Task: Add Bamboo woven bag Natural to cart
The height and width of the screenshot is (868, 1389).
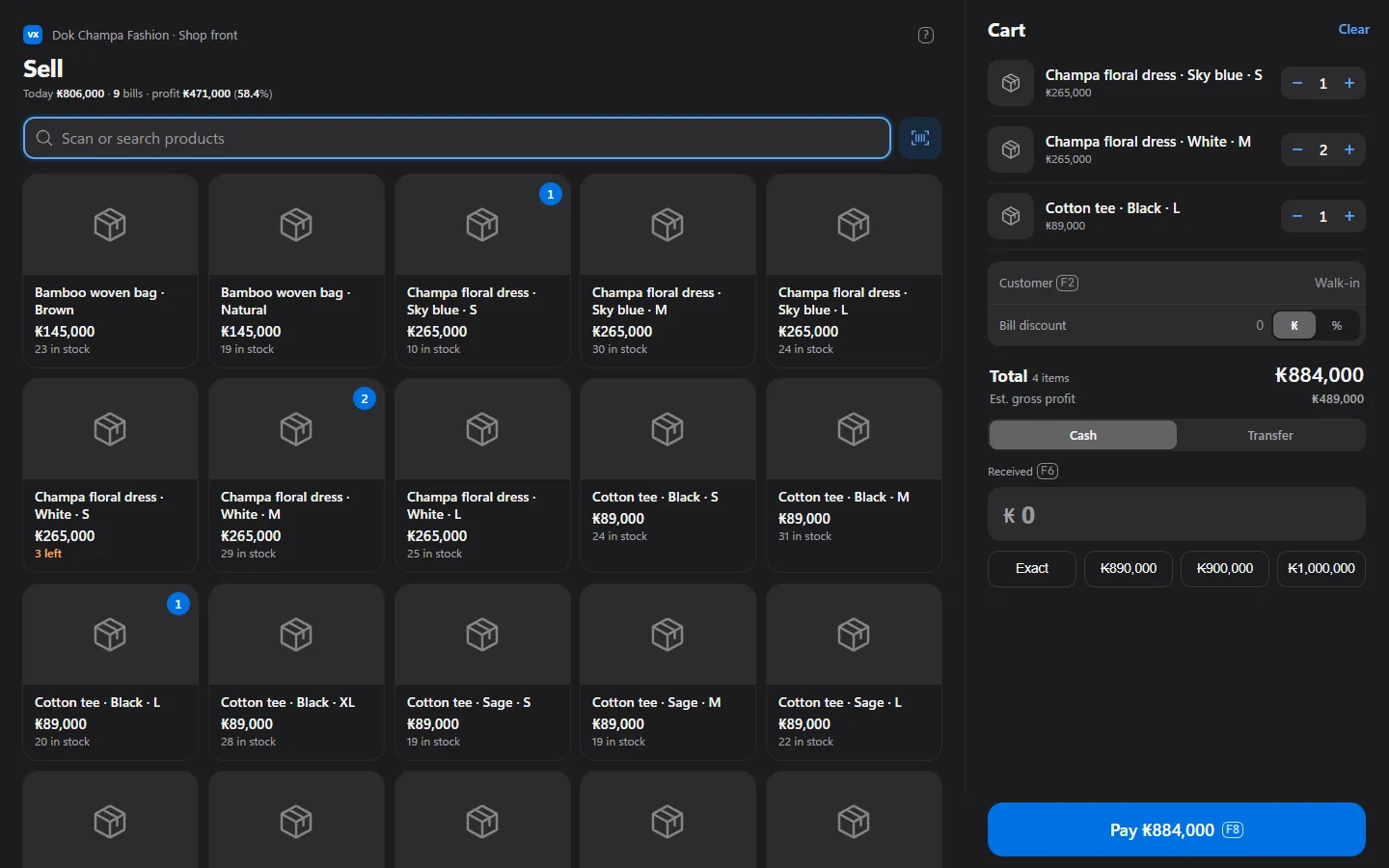Action: coord(296,271)
